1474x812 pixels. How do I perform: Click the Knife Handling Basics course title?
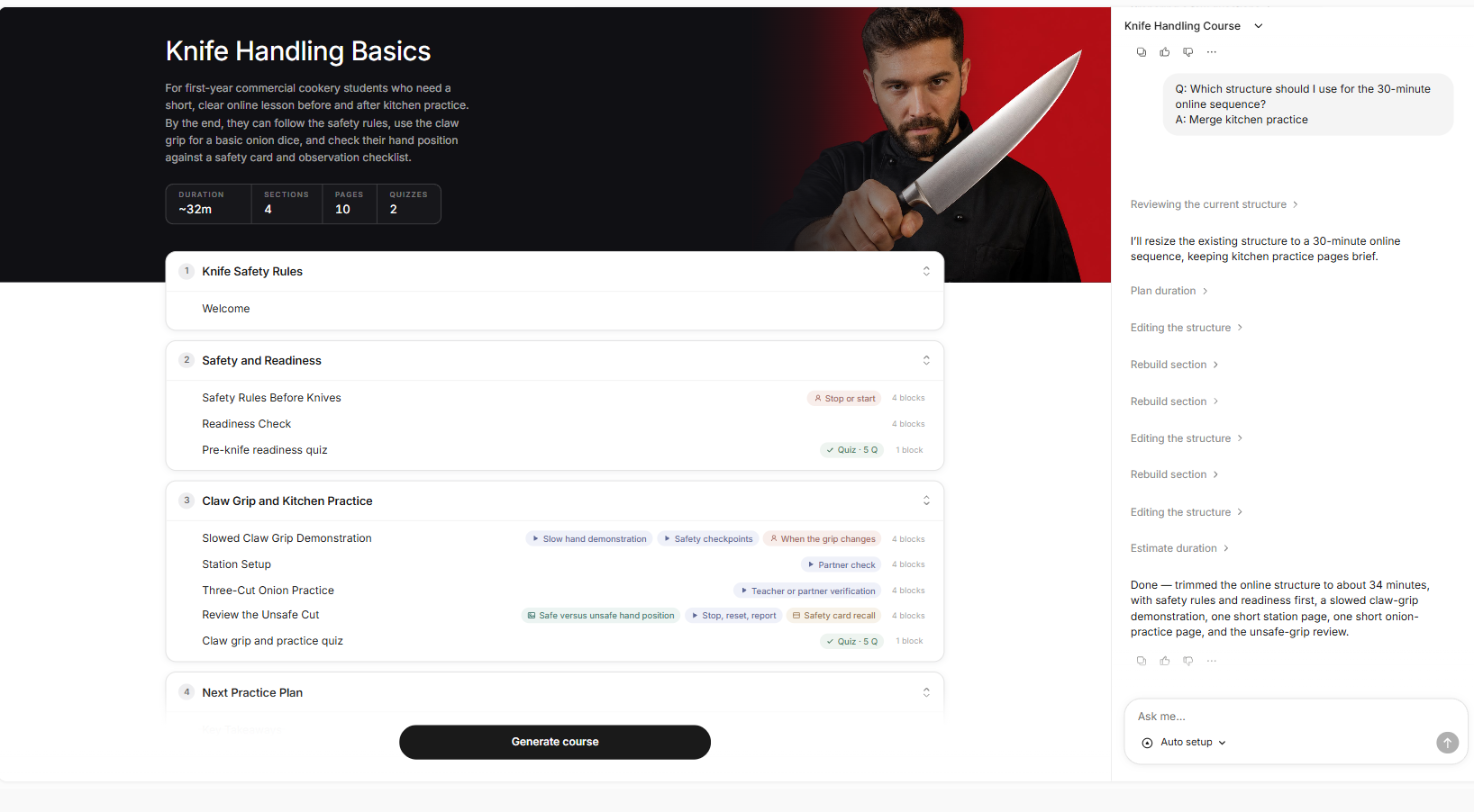point(298,51)
